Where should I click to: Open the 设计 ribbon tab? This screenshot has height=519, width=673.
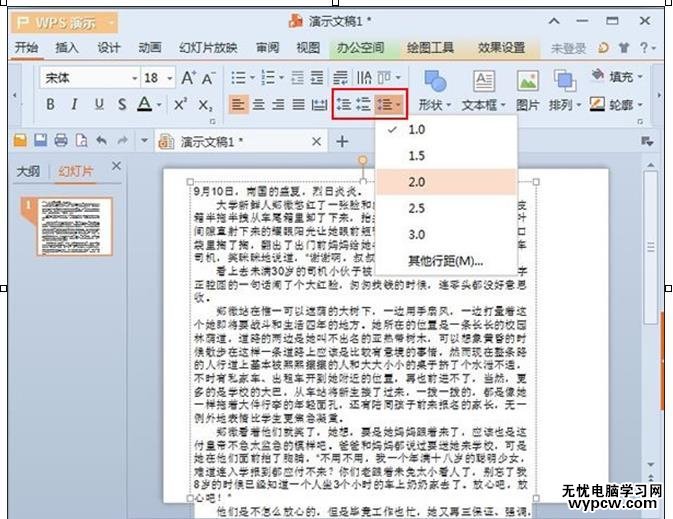pos(109,48)
